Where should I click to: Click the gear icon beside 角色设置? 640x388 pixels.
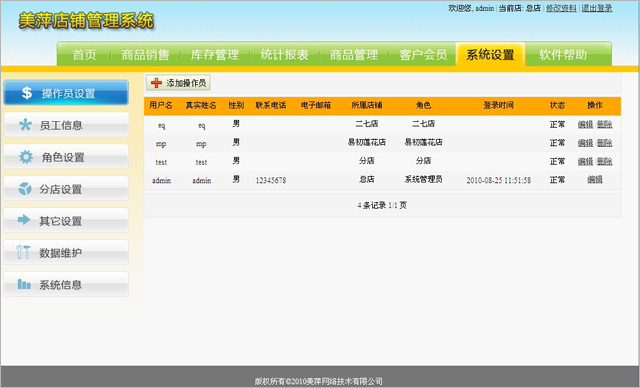[26, 157]
